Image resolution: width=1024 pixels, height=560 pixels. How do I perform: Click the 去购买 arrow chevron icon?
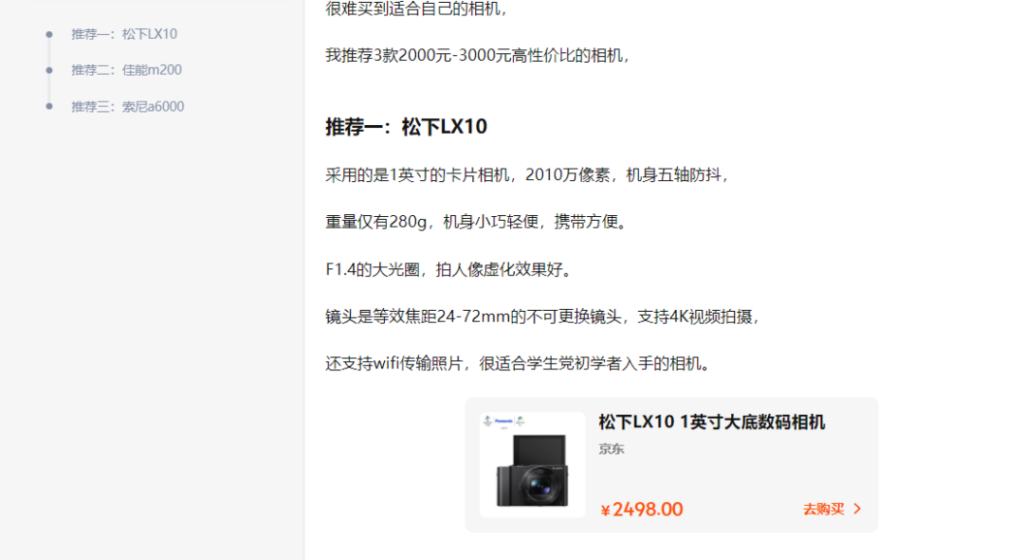point(857,509)
